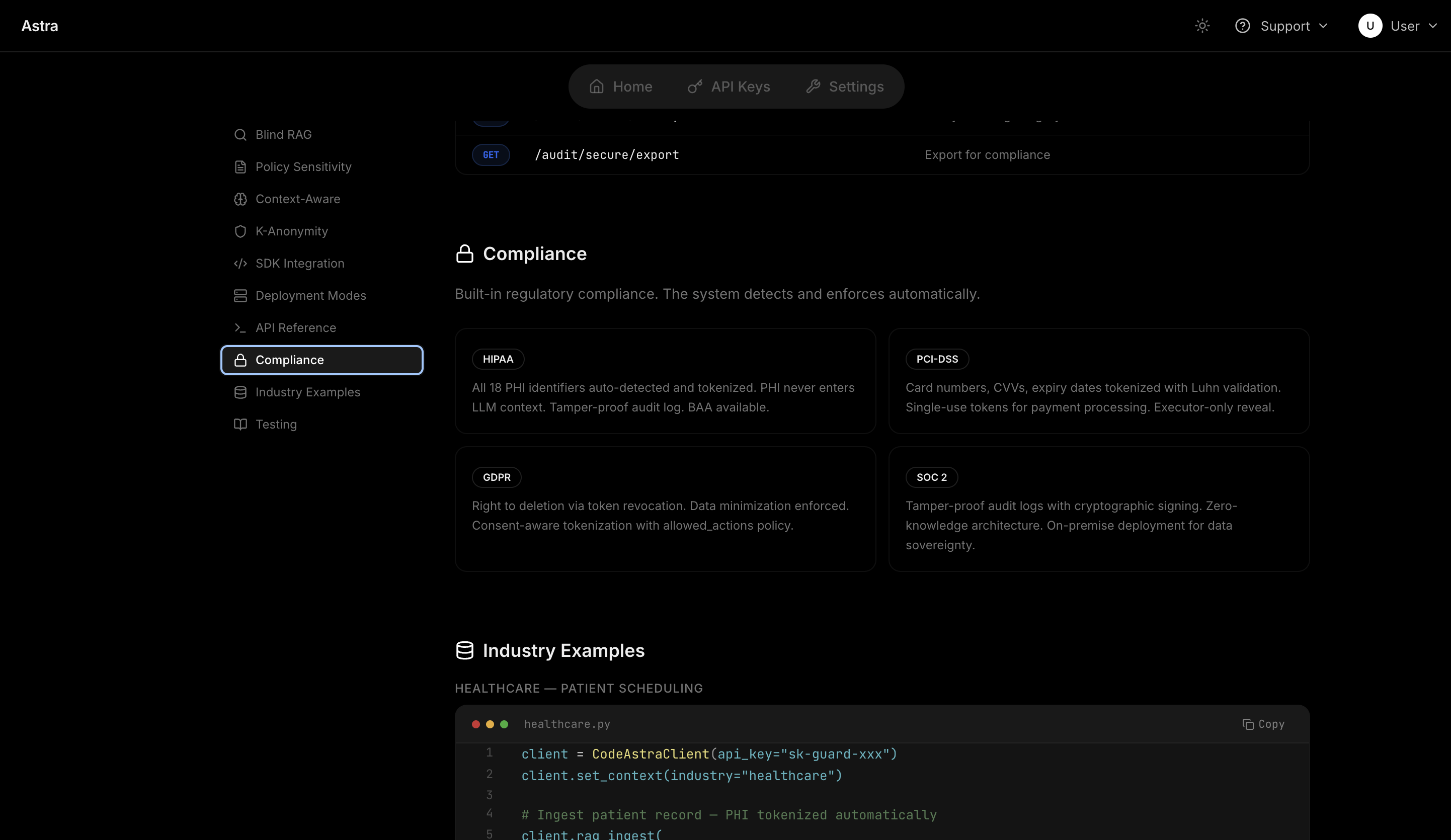The width and height of the screenshot is (1451, 840).
Task: Click the SDK Integration code icon
Action: coord(240,264)
